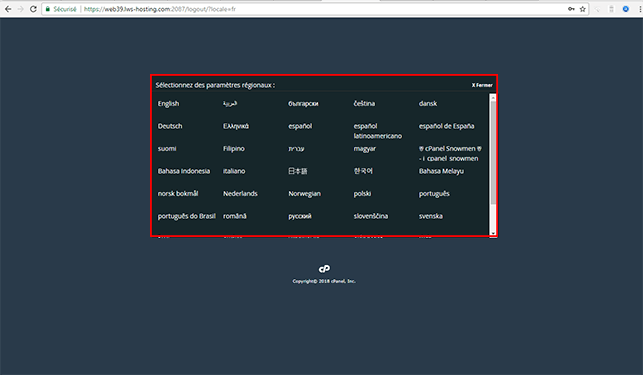Select português do Brasil
Image resolution: width=643 pixels, height=375 pixels.
pyautogui.click(x=187, y=216)
